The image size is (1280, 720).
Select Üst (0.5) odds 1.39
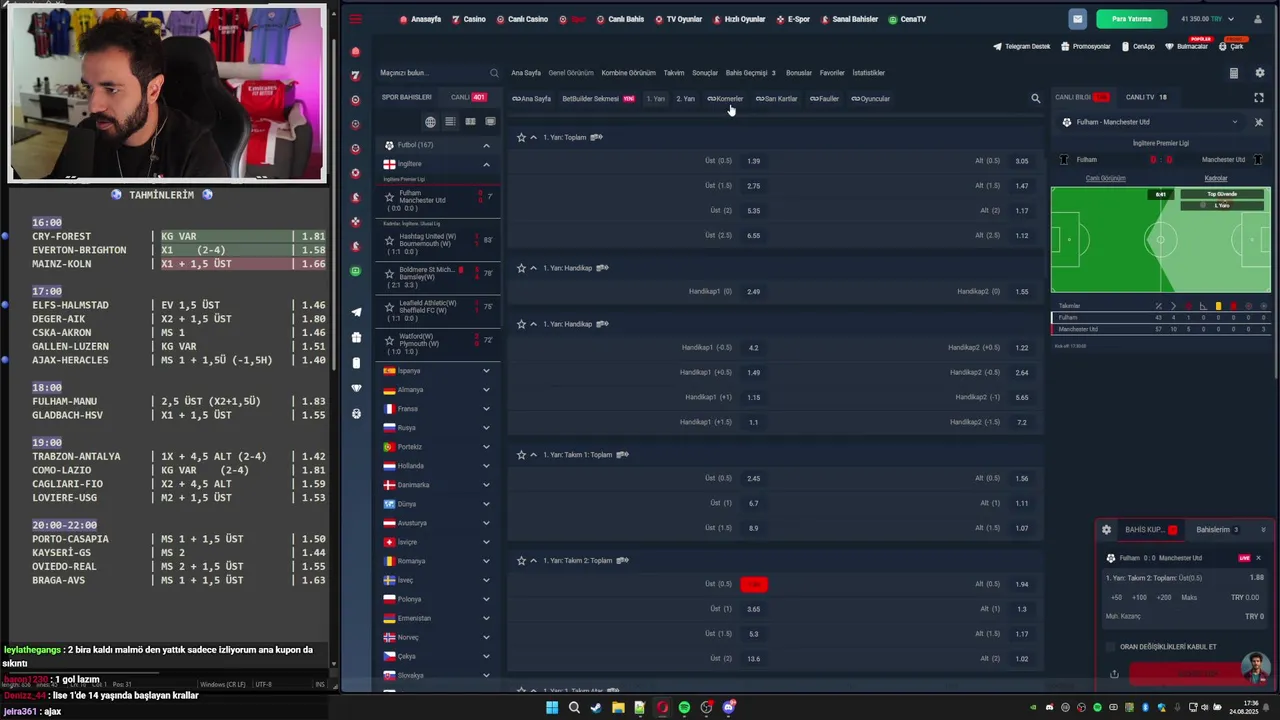(x=753, y=161)
